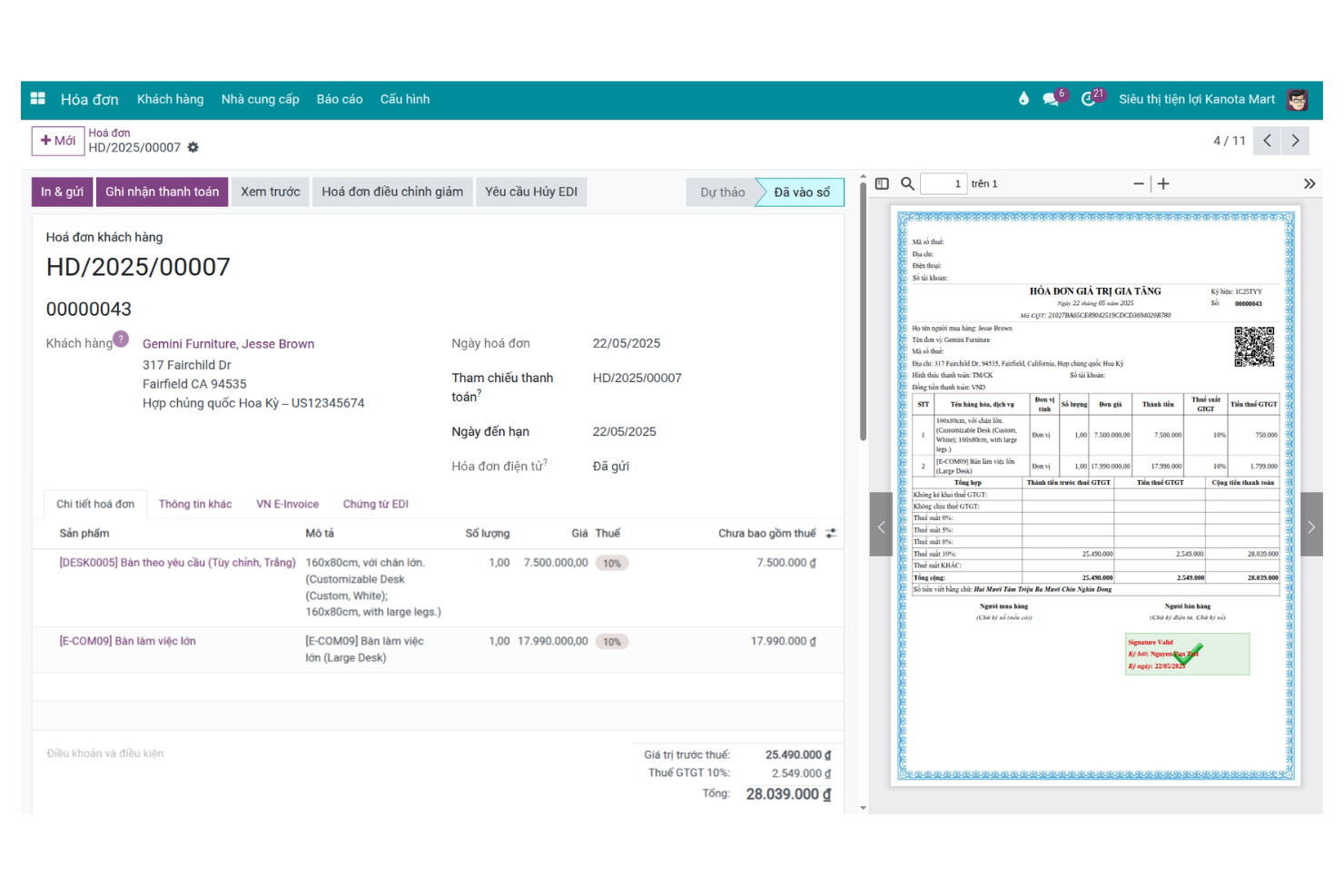Open the VN E-Invoice tab
The width and height of the screenshot is (1344, 896).
(x=287, y=504)
